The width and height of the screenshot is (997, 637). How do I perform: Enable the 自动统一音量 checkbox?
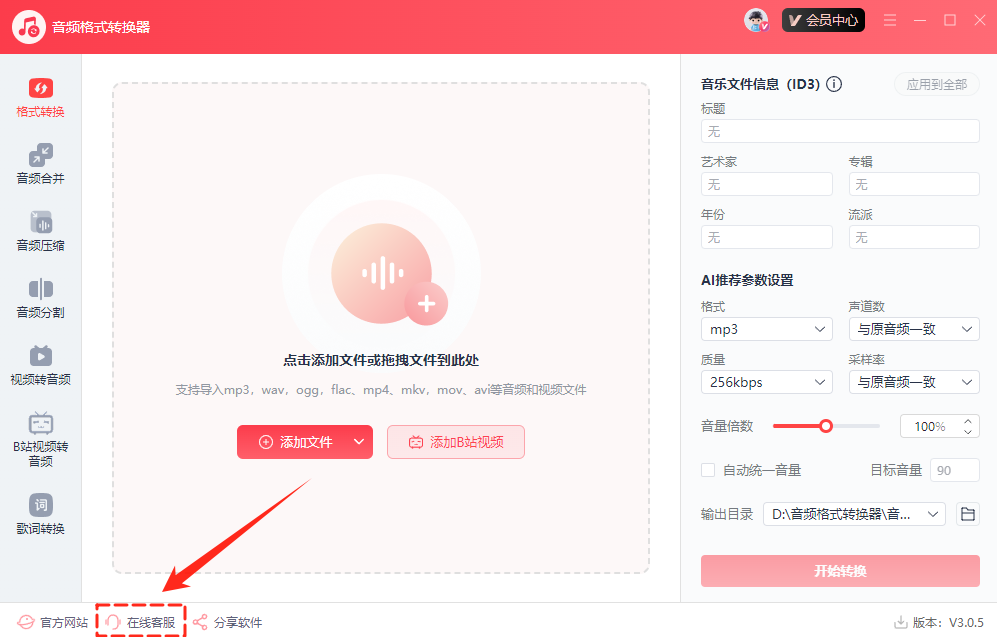pyautogui.click(x=708, y=470)
